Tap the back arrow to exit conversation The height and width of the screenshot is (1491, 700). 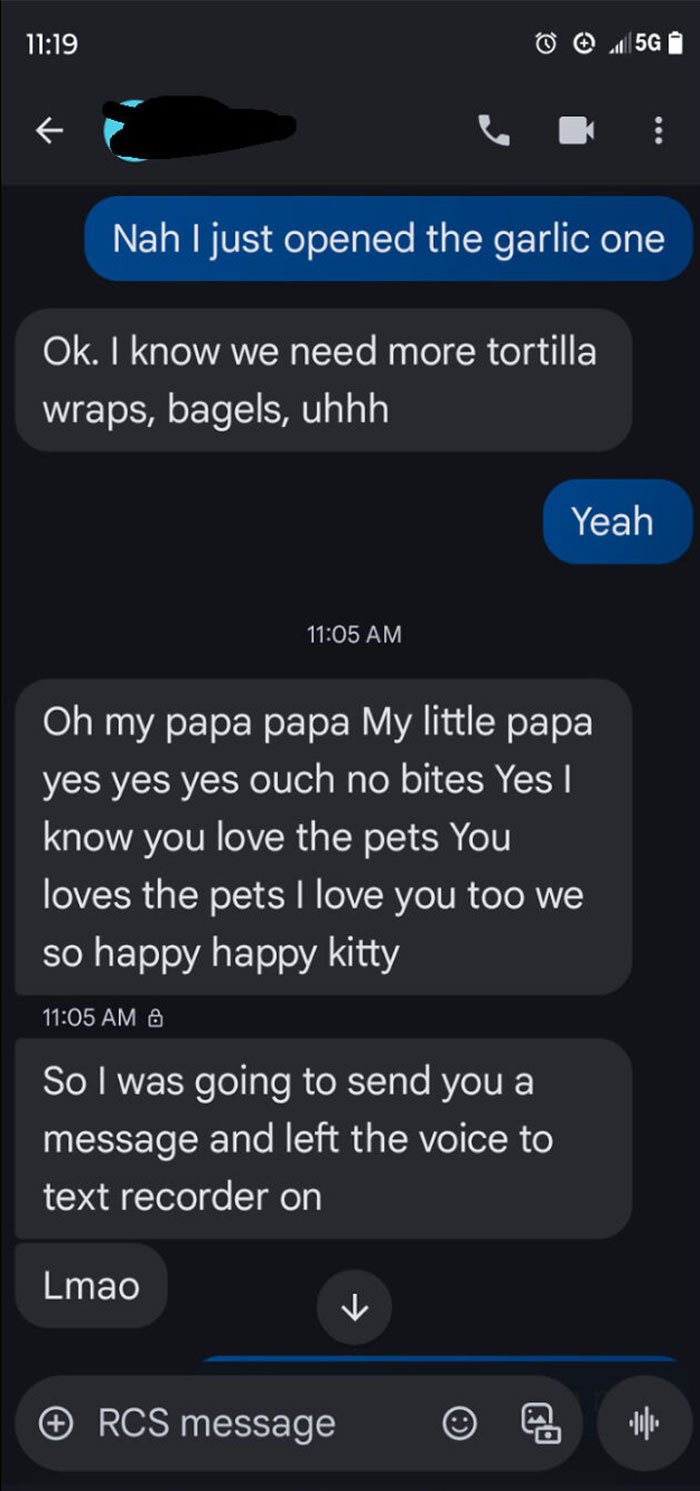[x=49, y=130]
